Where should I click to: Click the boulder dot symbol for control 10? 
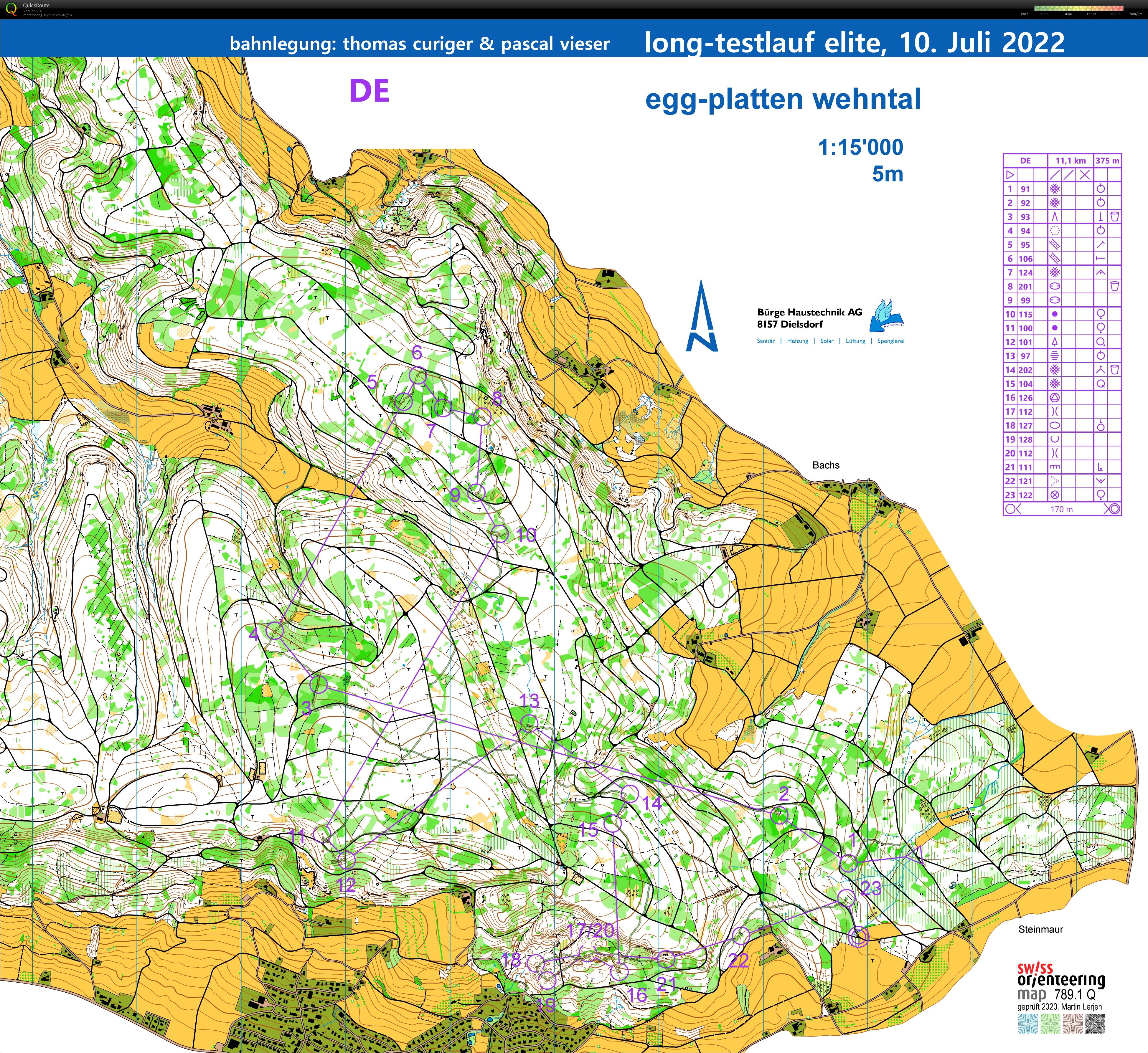(1055, 314)
